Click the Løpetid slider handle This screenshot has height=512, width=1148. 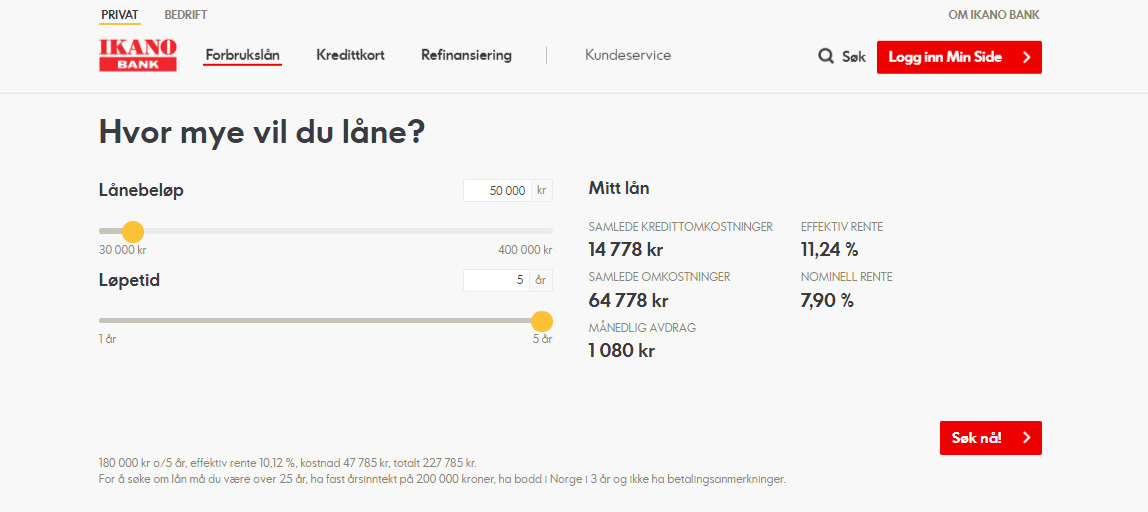[x=541, y=321]
